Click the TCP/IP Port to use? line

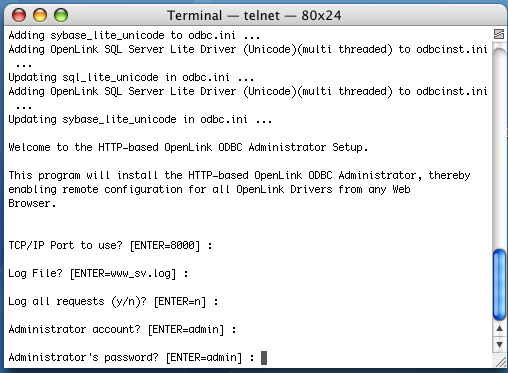click(x=110, y=246)
